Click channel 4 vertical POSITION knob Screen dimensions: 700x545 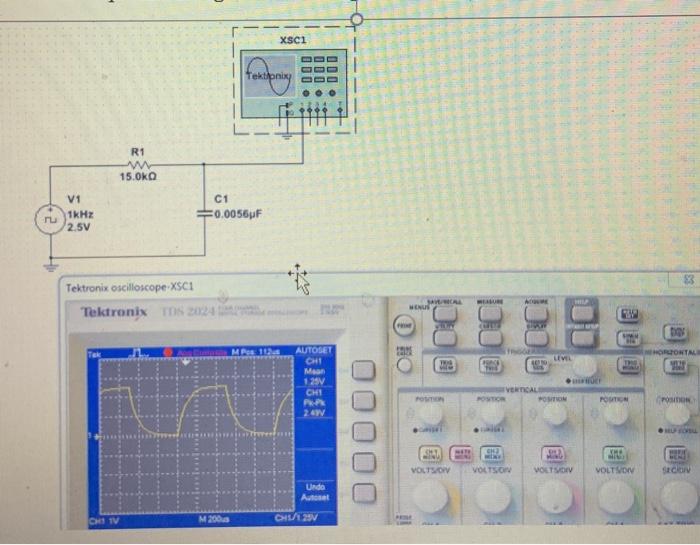616,414
